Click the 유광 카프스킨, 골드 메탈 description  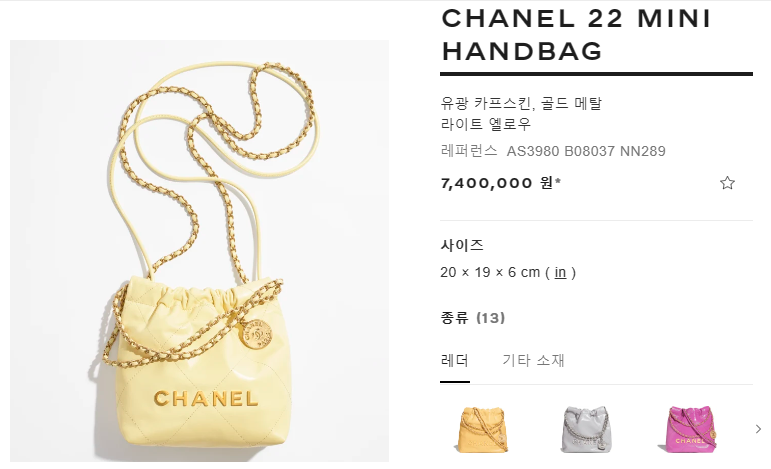click(x=521, y=103)
